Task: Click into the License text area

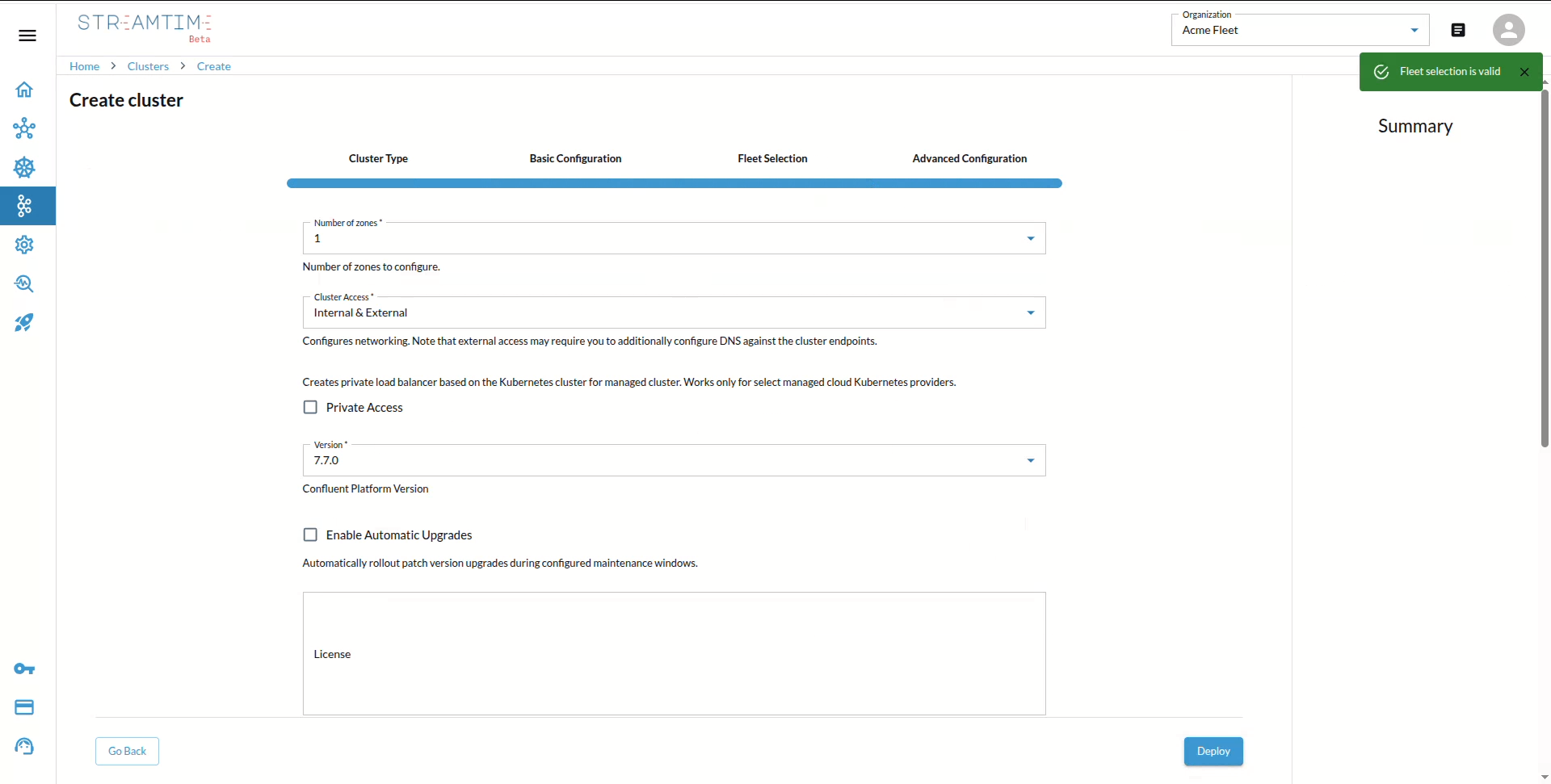Action: (x=674, y=653)
